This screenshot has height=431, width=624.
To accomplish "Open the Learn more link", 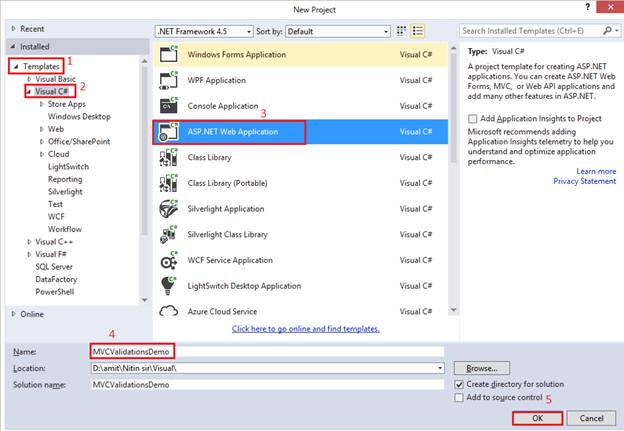I will pyautogui.click(x=596, y=171).
